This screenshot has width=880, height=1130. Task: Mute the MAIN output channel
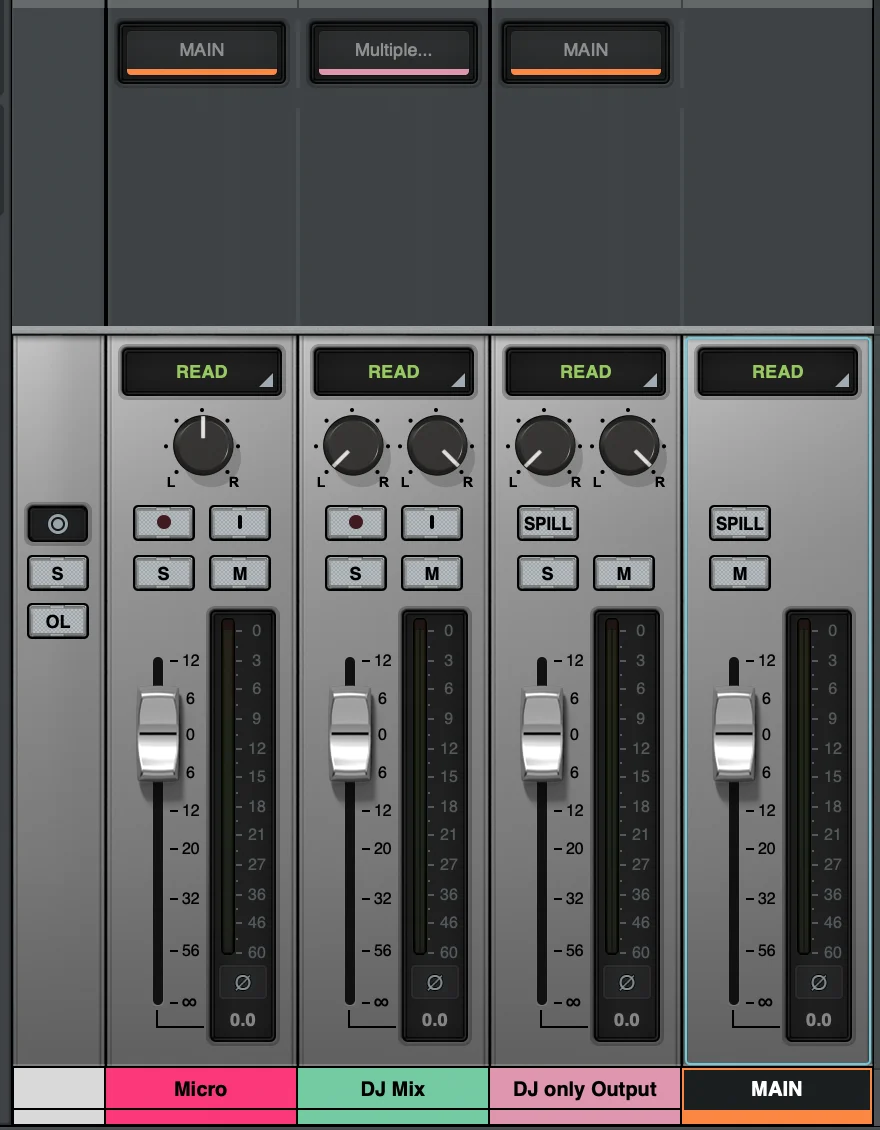pyautogui.click(x=740, y=573)
